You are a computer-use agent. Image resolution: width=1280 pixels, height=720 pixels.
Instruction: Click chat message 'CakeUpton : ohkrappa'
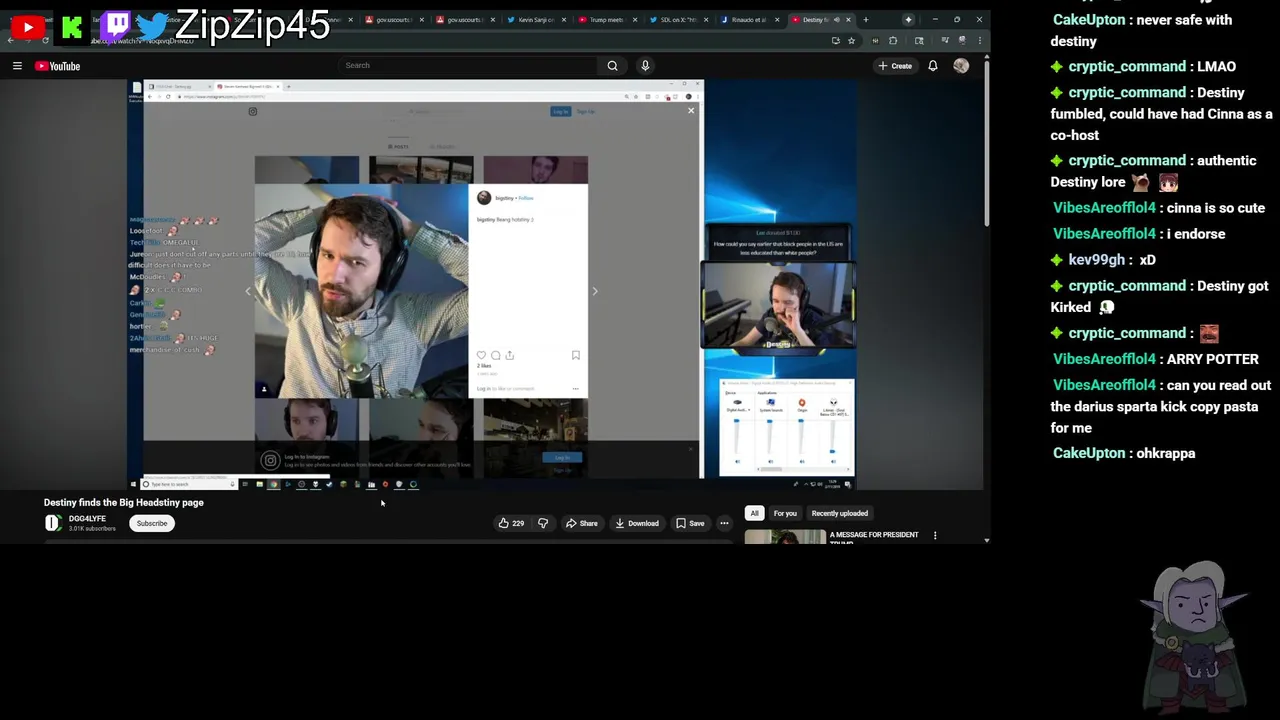pos(1124,453)
